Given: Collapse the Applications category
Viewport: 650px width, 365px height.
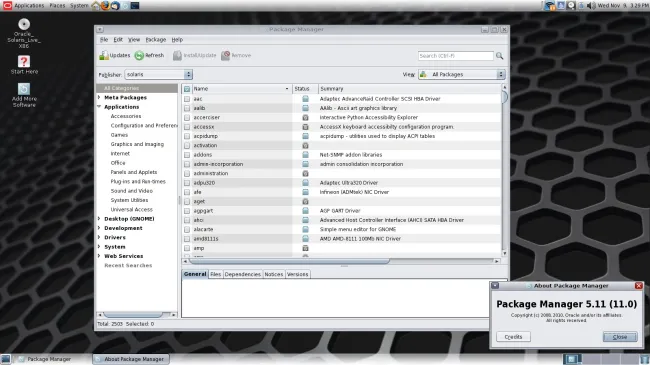Looking at the screenshot, I should click(x=99, y=107).
